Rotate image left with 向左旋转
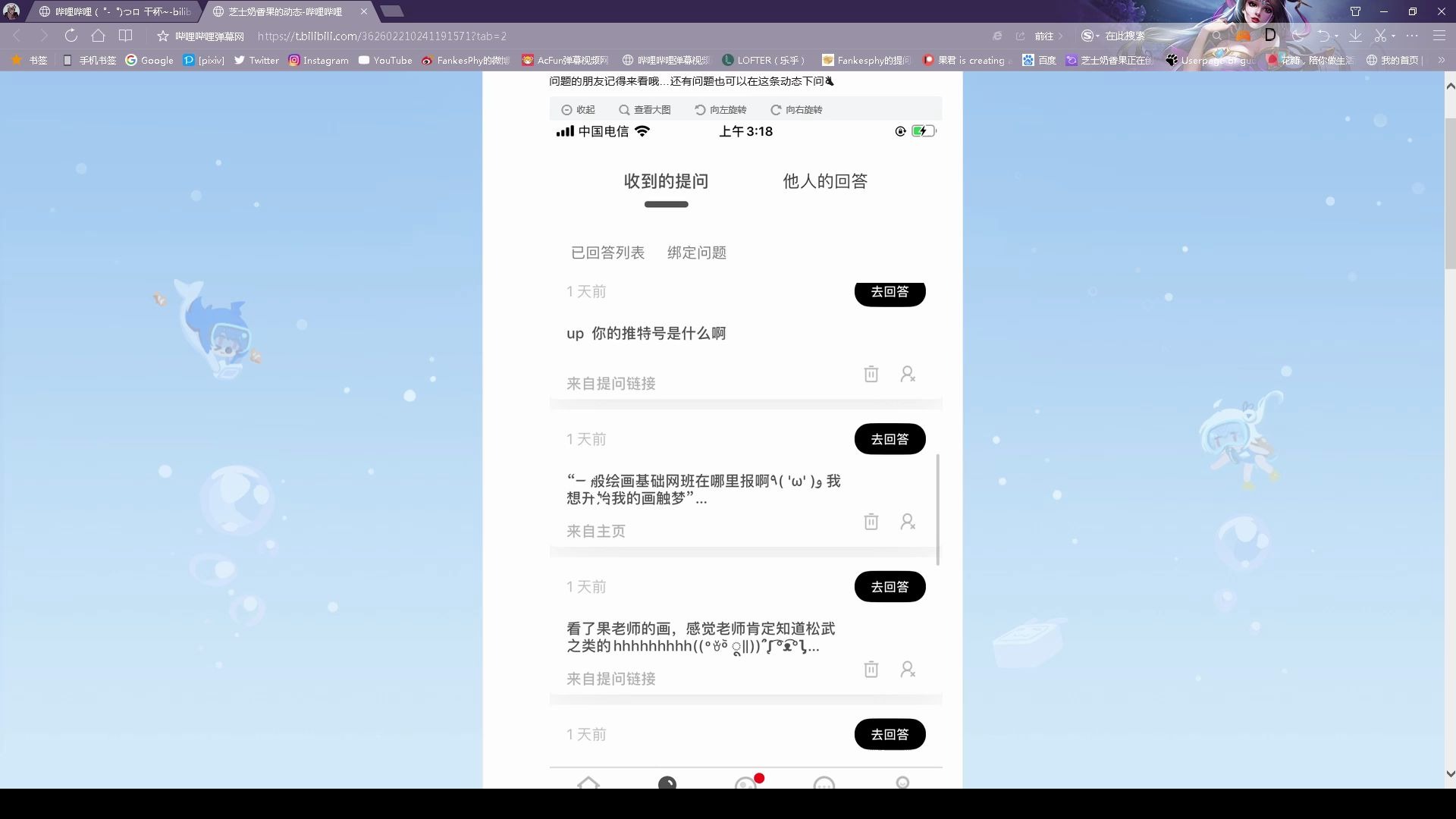The image size is (1456, 819). [x=720, y=109]
